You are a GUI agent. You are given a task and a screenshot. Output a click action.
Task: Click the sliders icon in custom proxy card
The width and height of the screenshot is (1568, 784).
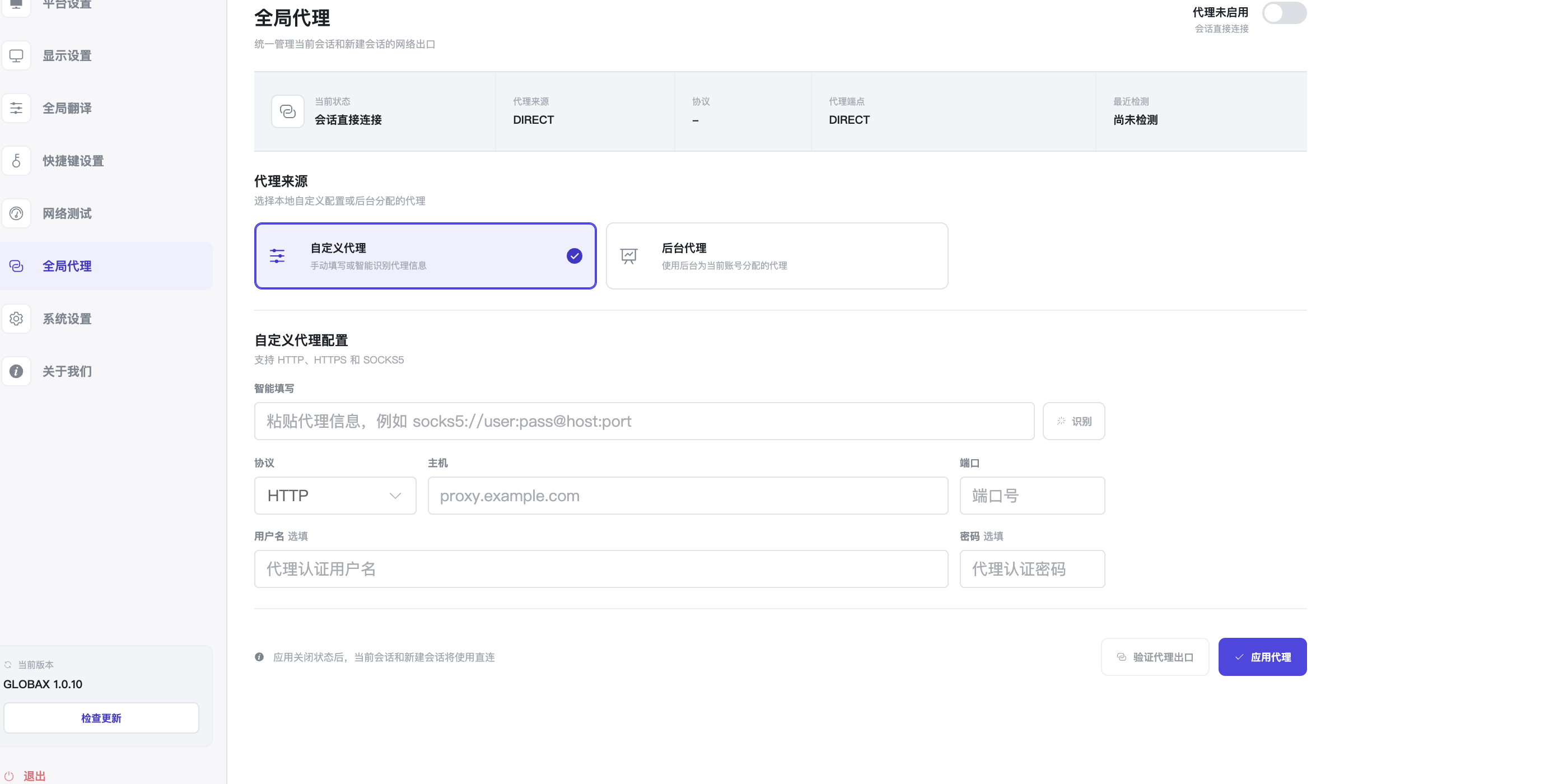click(x=277, y=256)
